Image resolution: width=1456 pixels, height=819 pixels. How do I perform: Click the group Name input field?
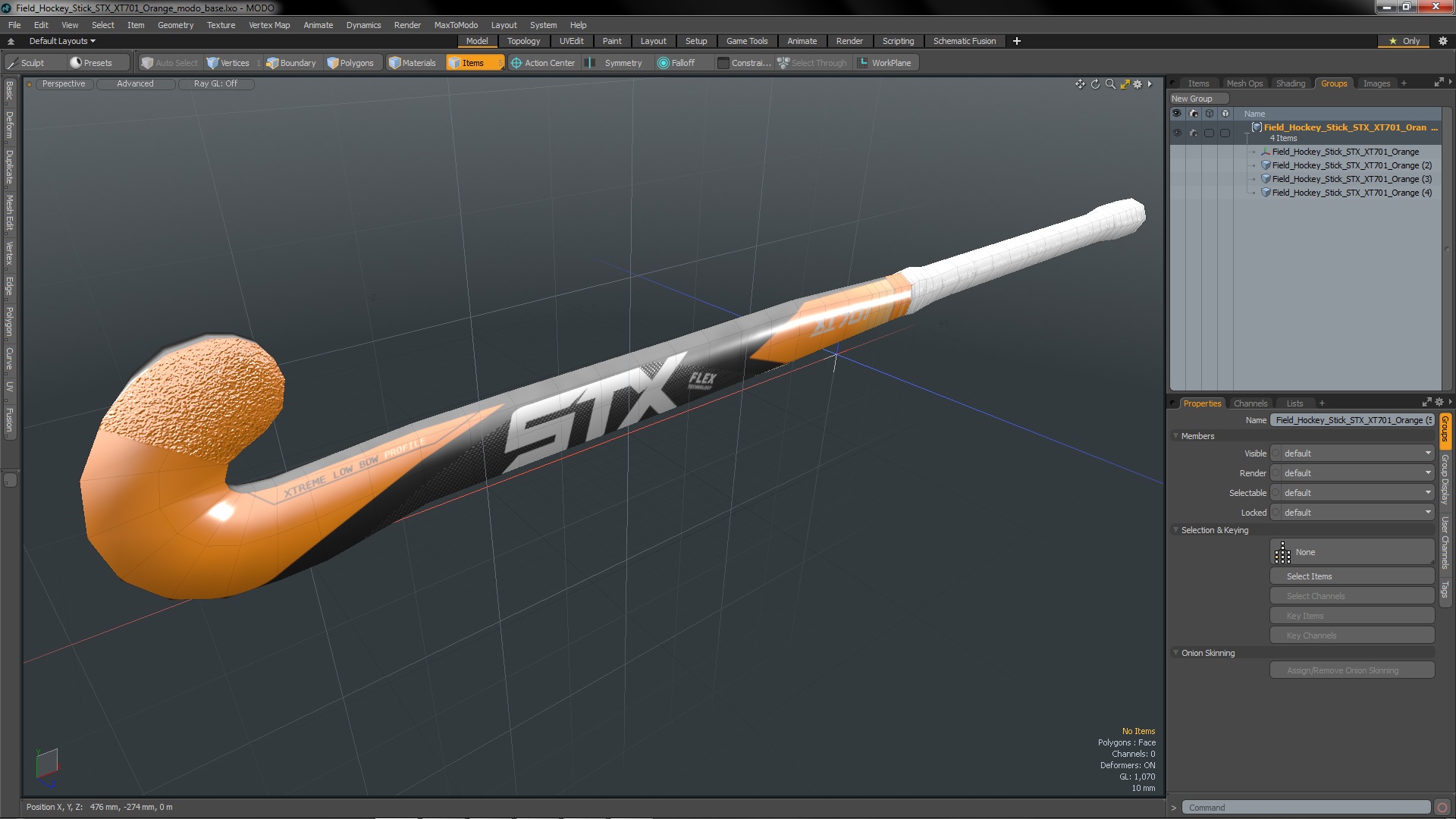click(x=1352, y=420)
